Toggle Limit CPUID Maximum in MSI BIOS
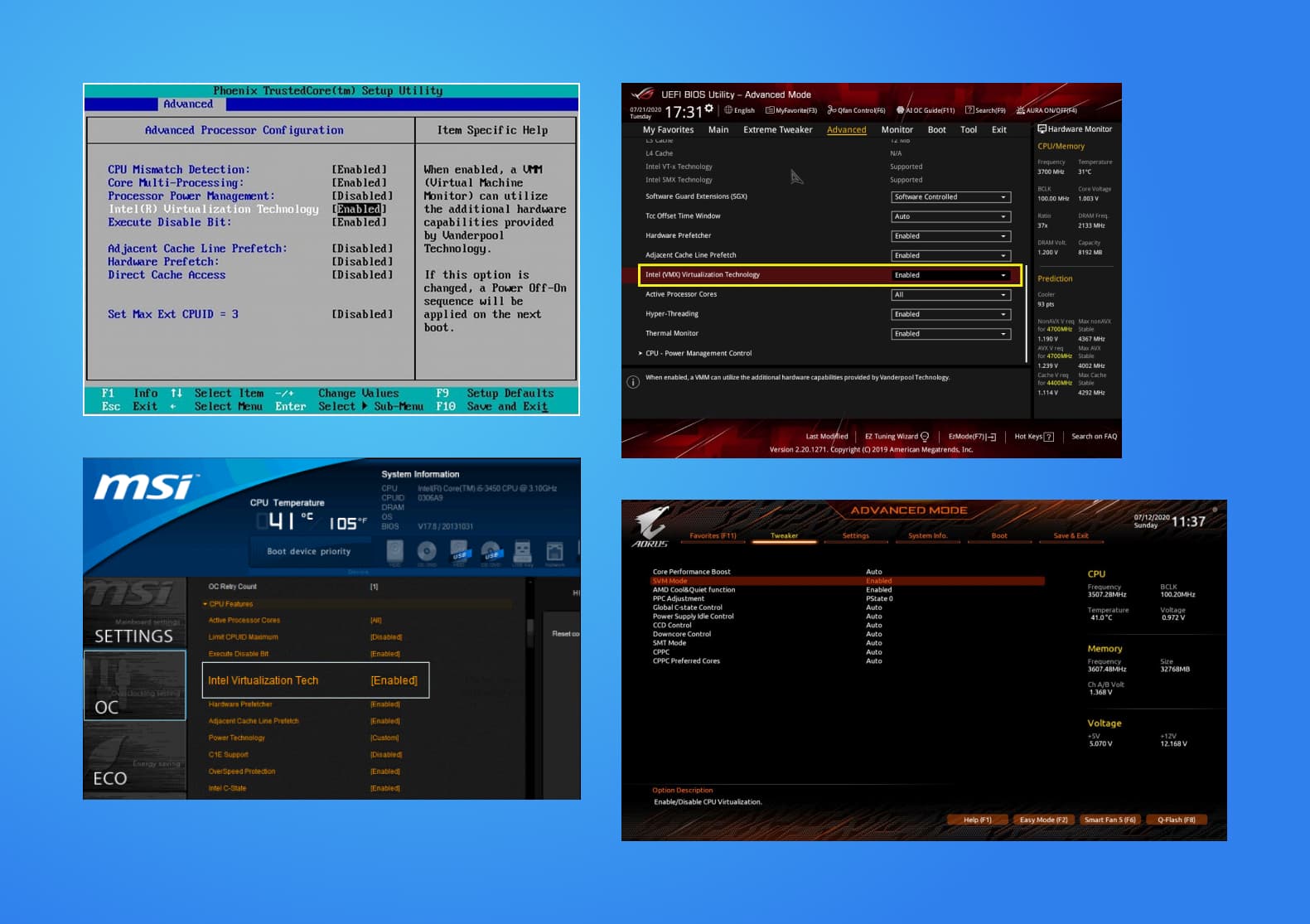Screen dimensions: 1310x924 pos(305,637)
